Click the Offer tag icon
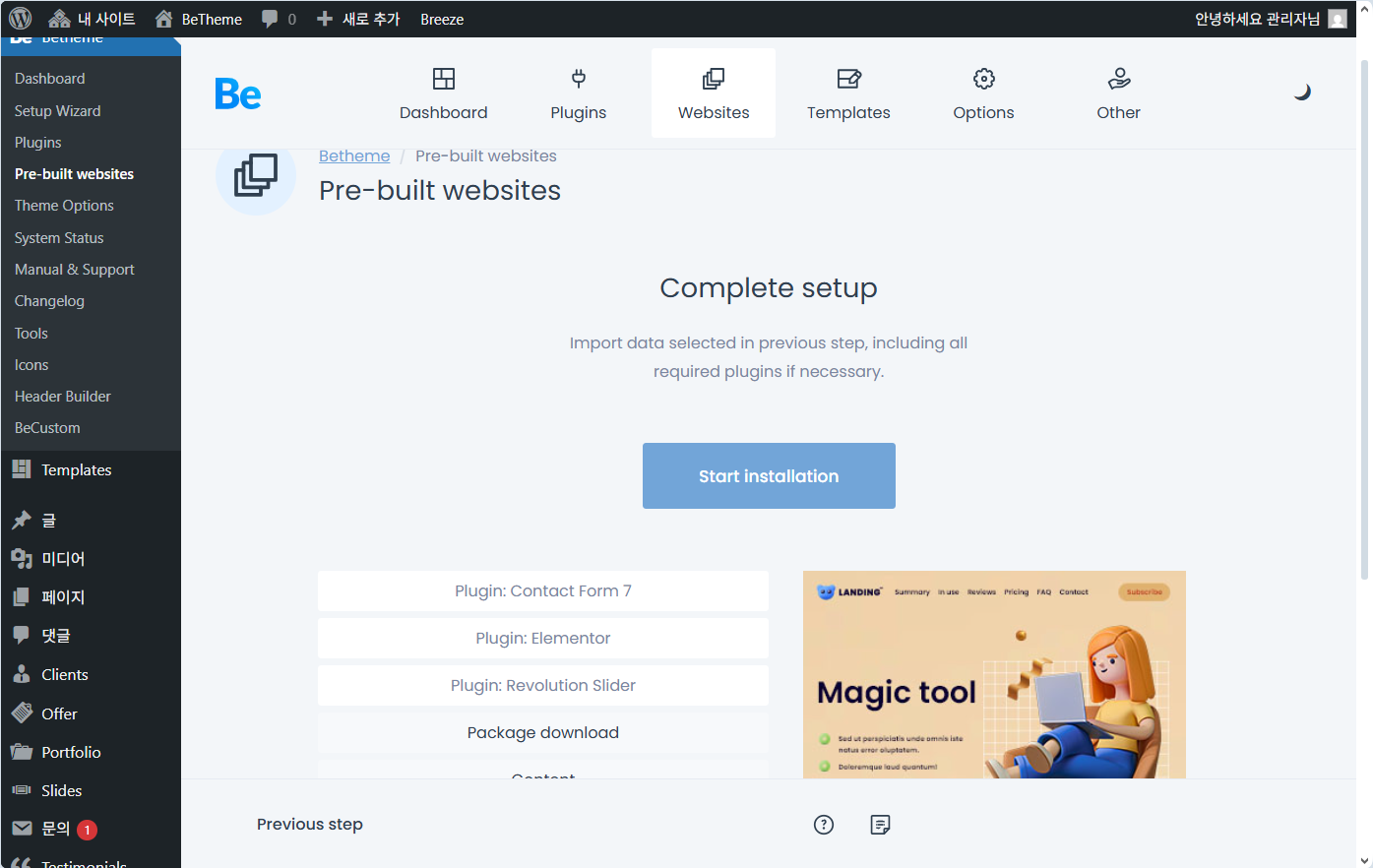The image size is (1373, 868). [x=22, y=713]
